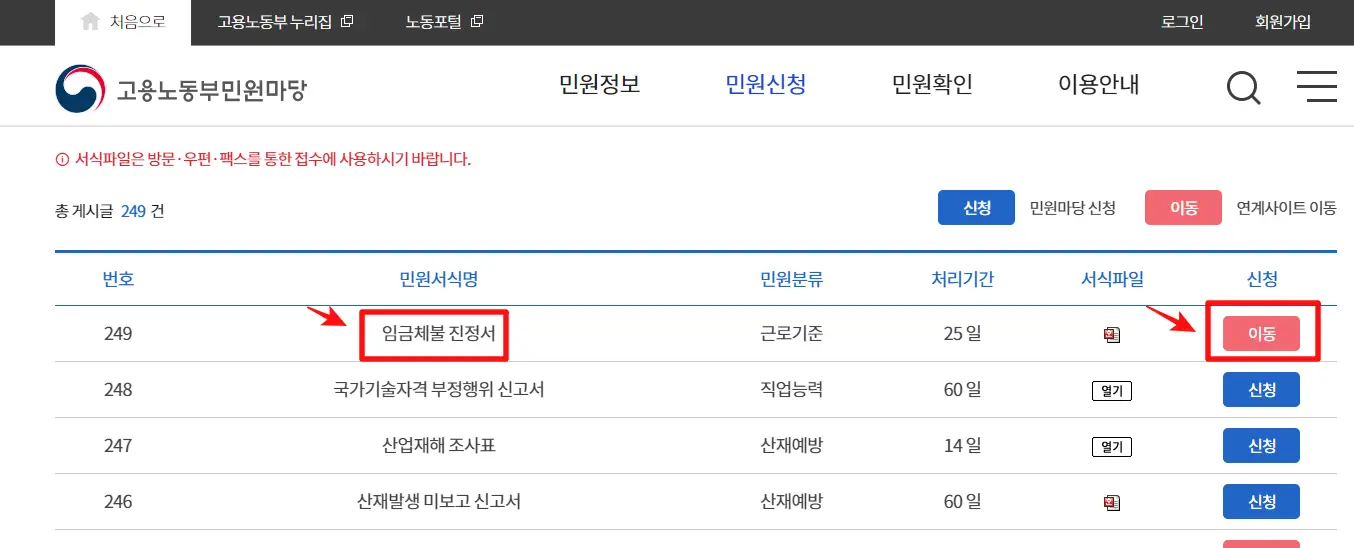
Task: Open the 노동포털 external link
Action: [x=444, y=21]
